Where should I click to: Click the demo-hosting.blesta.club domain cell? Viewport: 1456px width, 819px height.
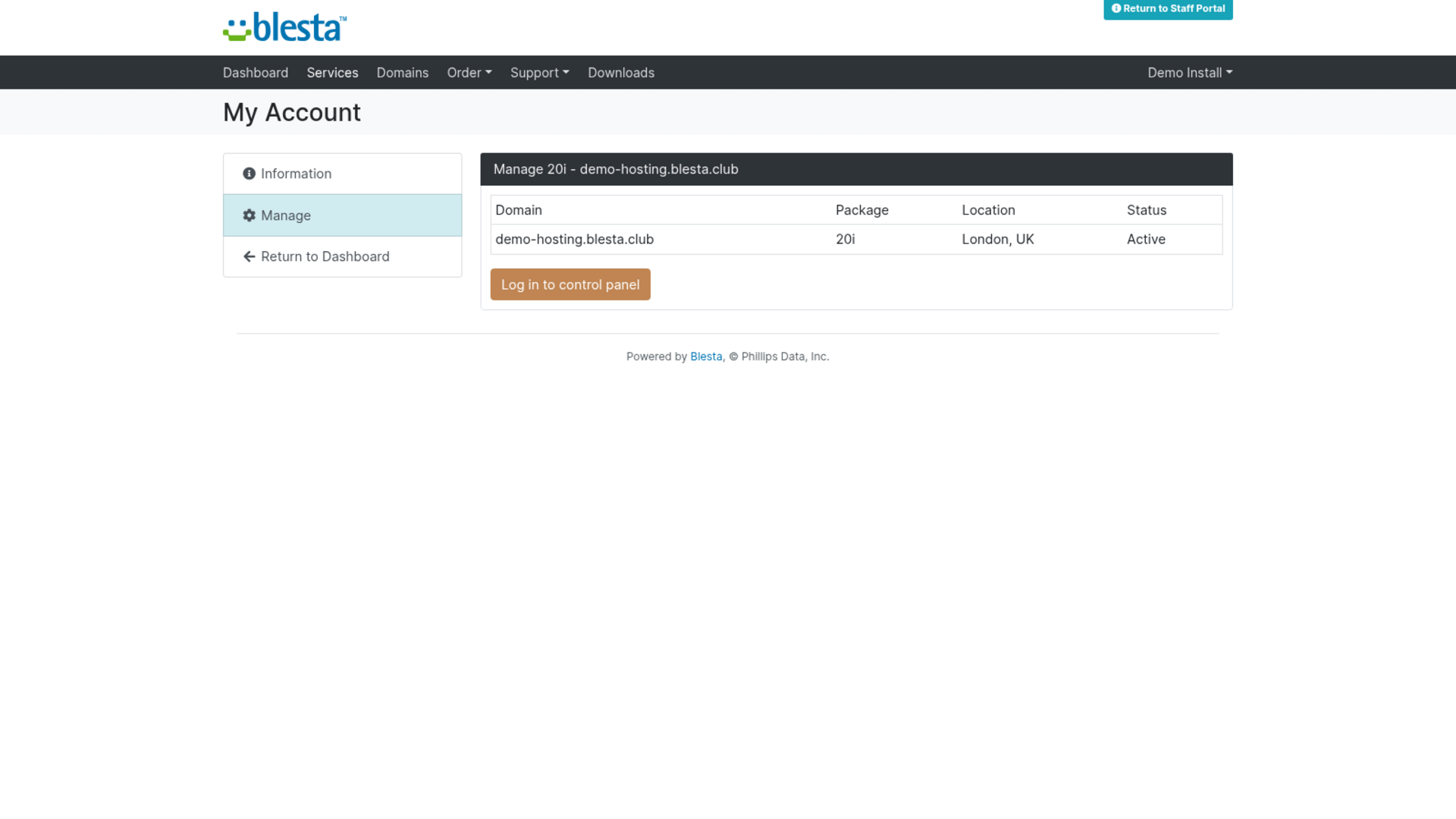click(x=574, y=239)
